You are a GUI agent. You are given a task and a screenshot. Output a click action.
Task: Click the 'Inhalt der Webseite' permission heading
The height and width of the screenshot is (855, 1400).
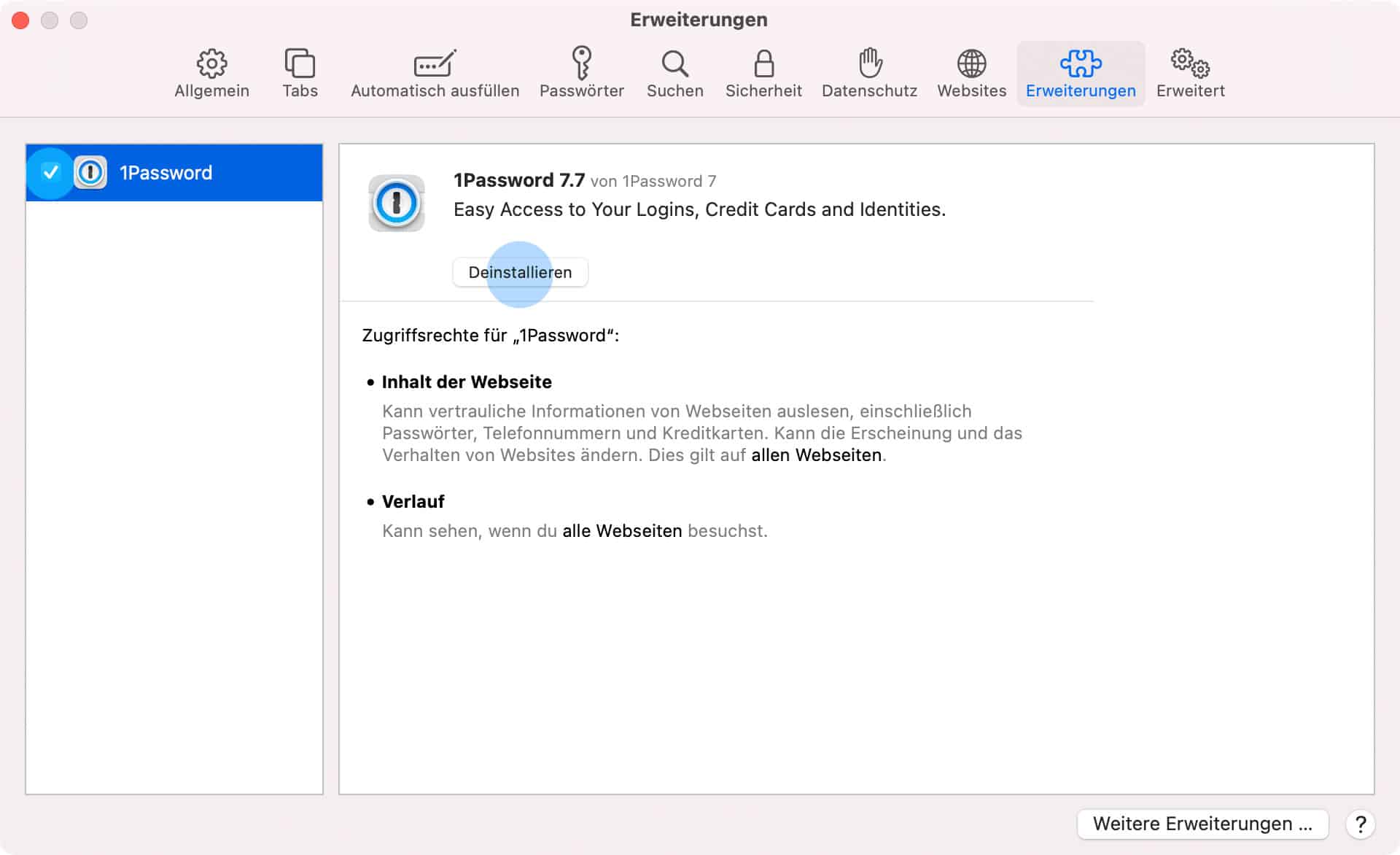pyautogui.click(x=467, y=382)
